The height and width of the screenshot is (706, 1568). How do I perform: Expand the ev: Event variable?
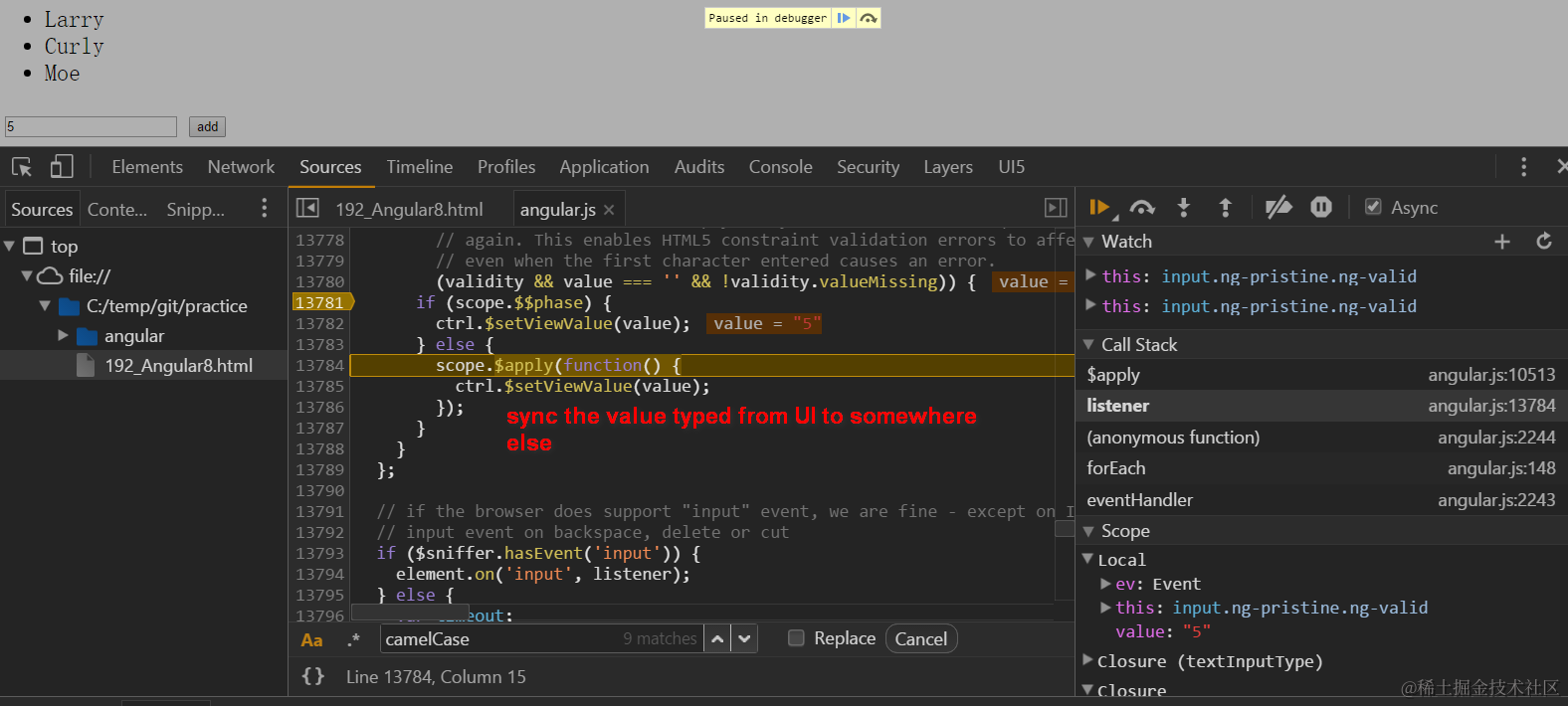[x=1105, y=584]
